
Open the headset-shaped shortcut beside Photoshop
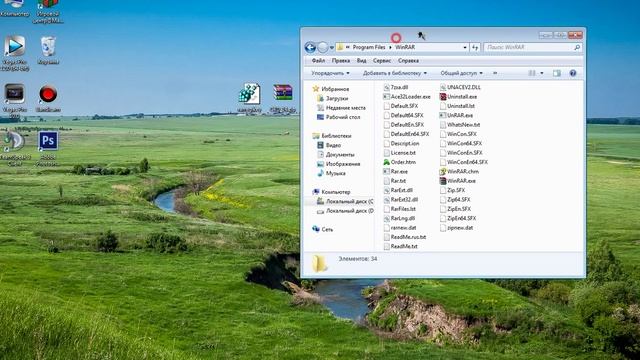(x=14, y=141)
